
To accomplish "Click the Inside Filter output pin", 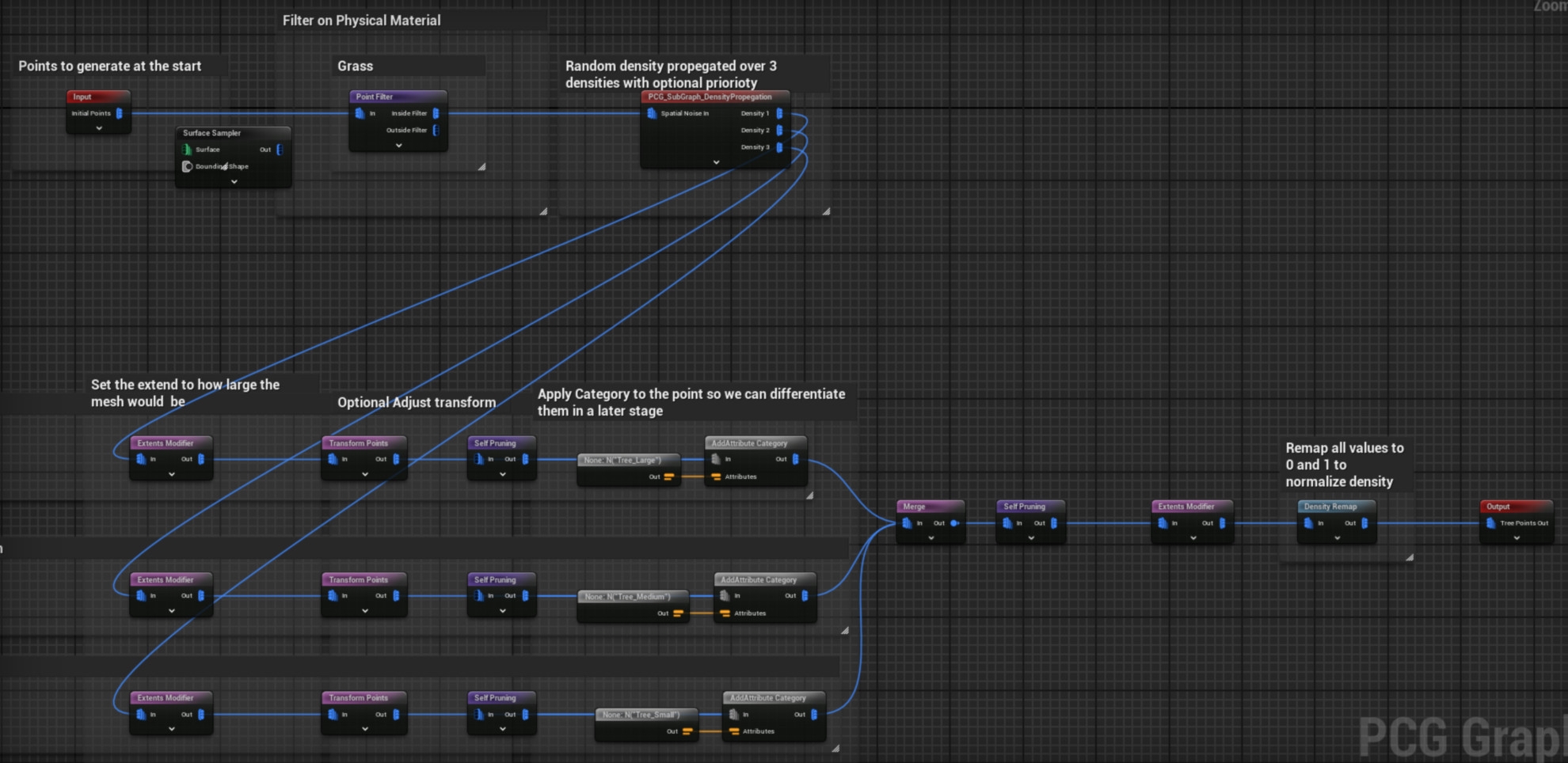I will point(436,113).
